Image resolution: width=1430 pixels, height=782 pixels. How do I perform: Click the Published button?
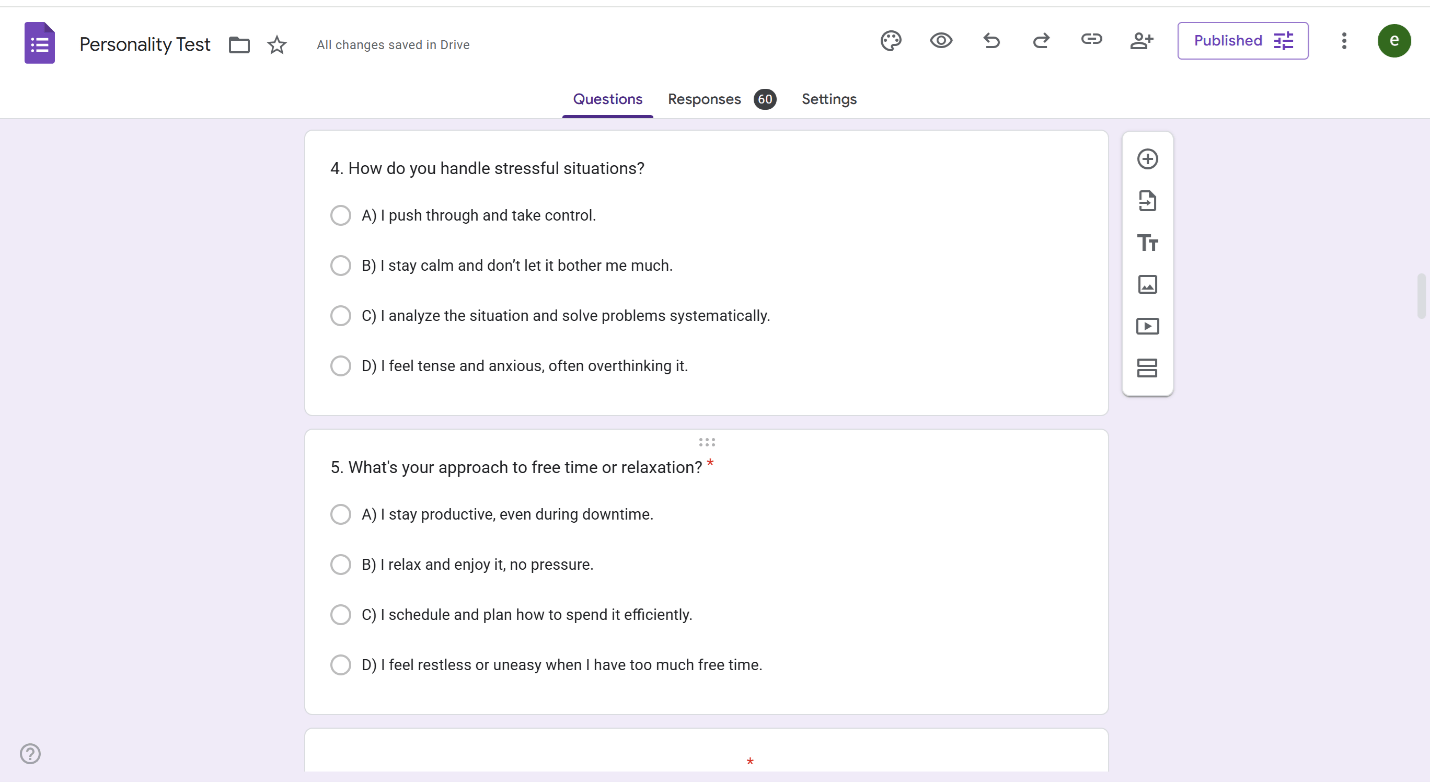click(1242, 41)
